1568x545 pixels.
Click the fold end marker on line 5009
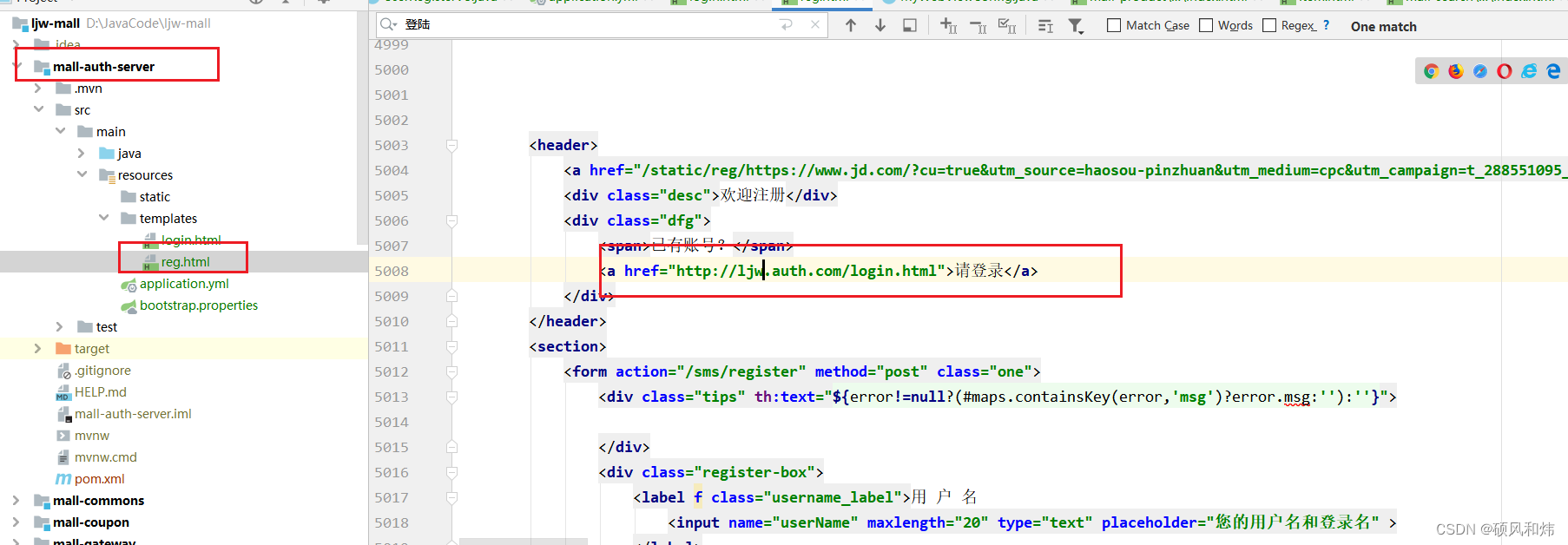[x=451, y=296]
